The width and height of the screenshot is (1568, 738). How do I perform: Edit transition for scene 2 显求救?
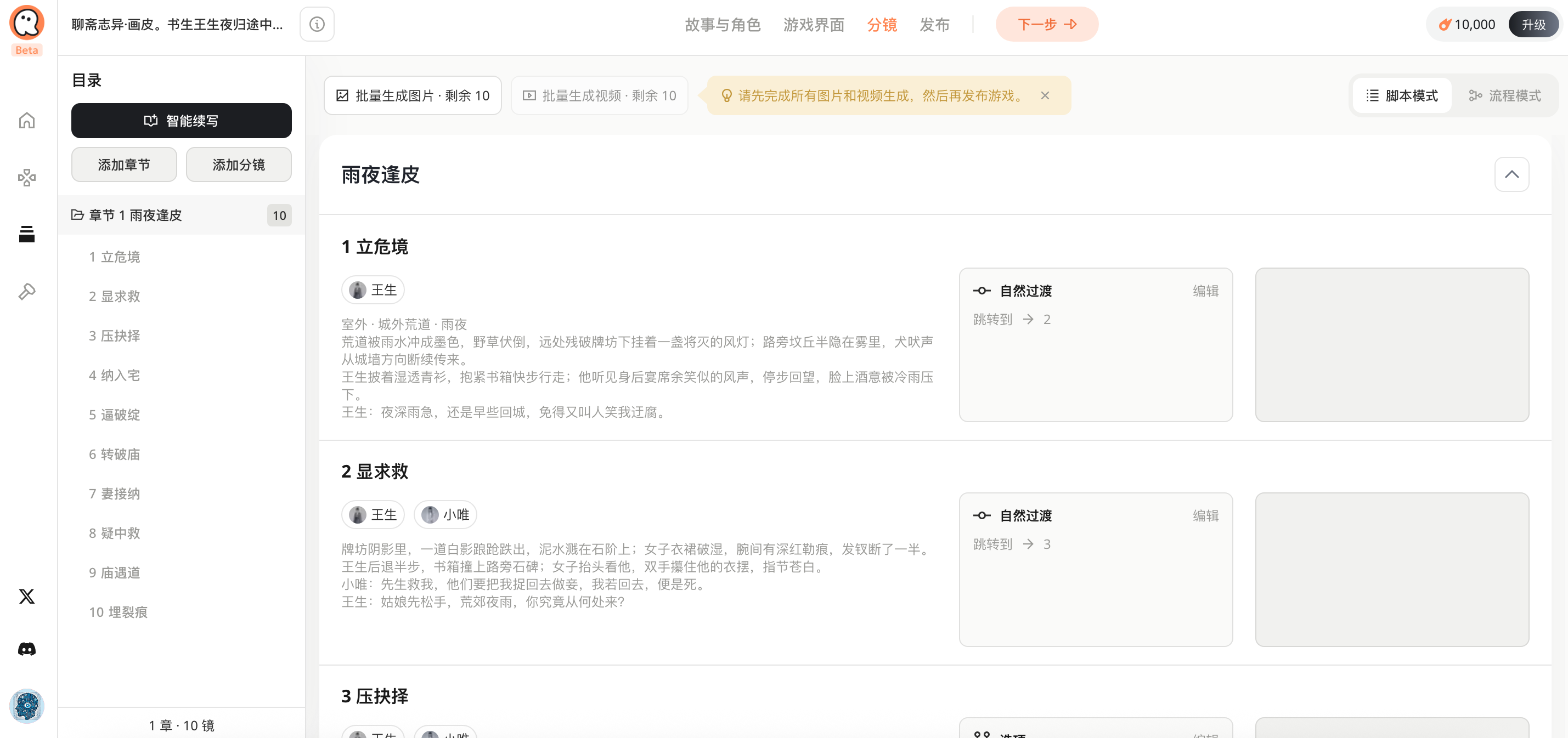(x=1205, y=516)
